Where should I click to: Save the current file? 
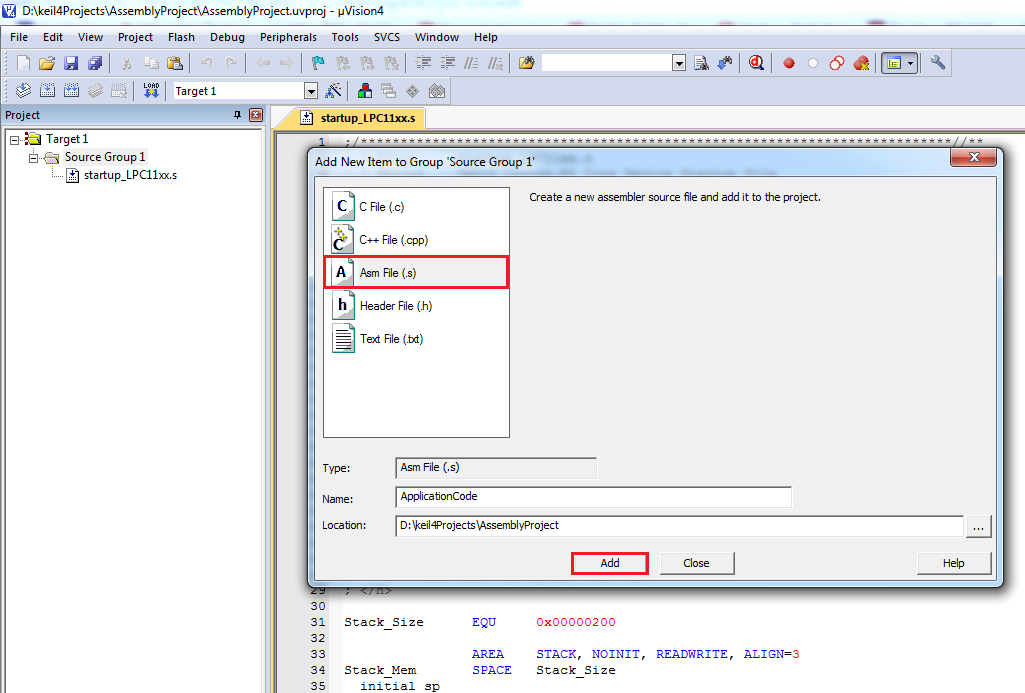coord(71,63)
